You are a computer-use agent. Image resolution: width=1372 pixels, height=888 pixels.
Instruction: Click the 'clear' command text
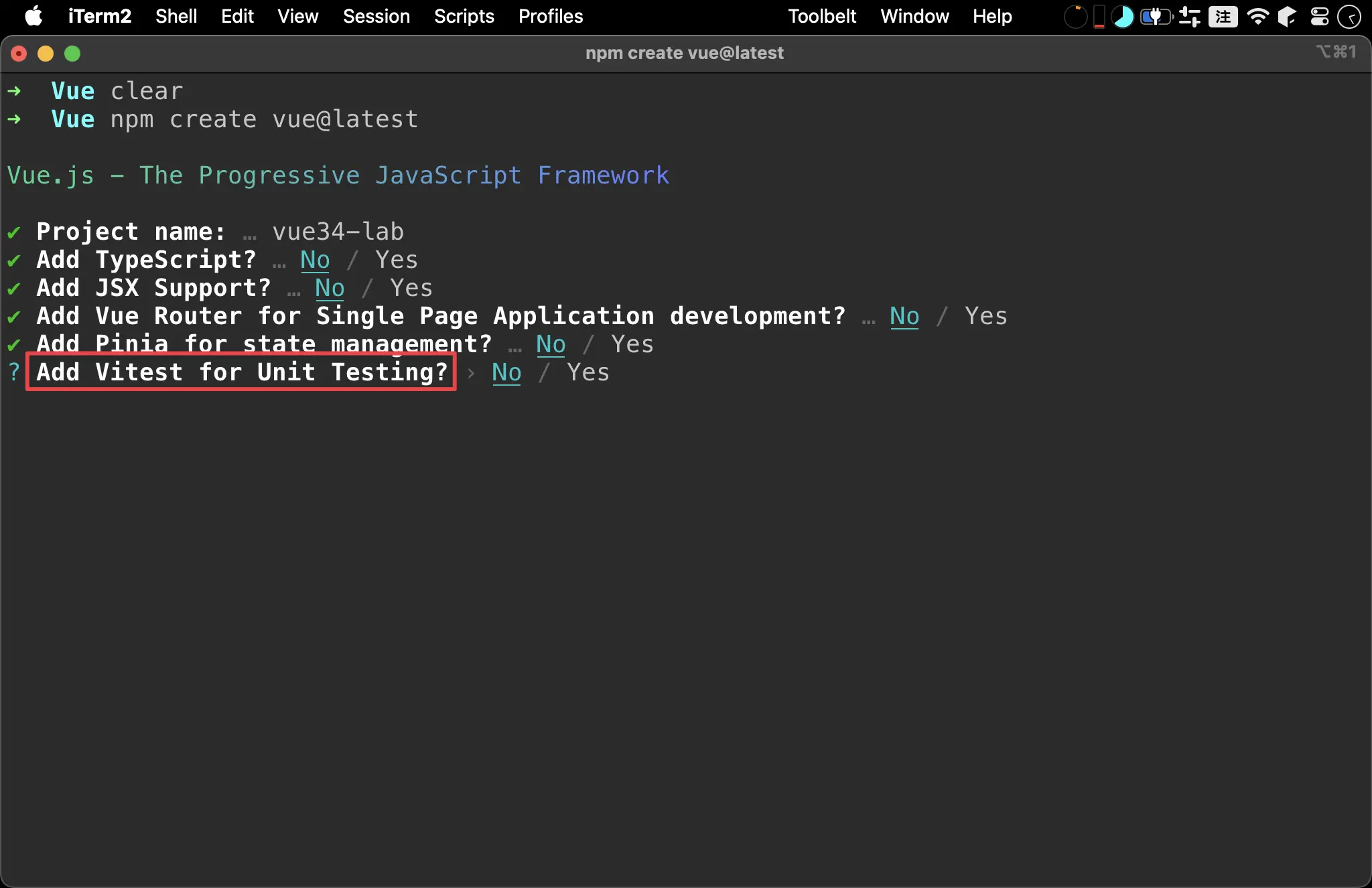point(146,91)
